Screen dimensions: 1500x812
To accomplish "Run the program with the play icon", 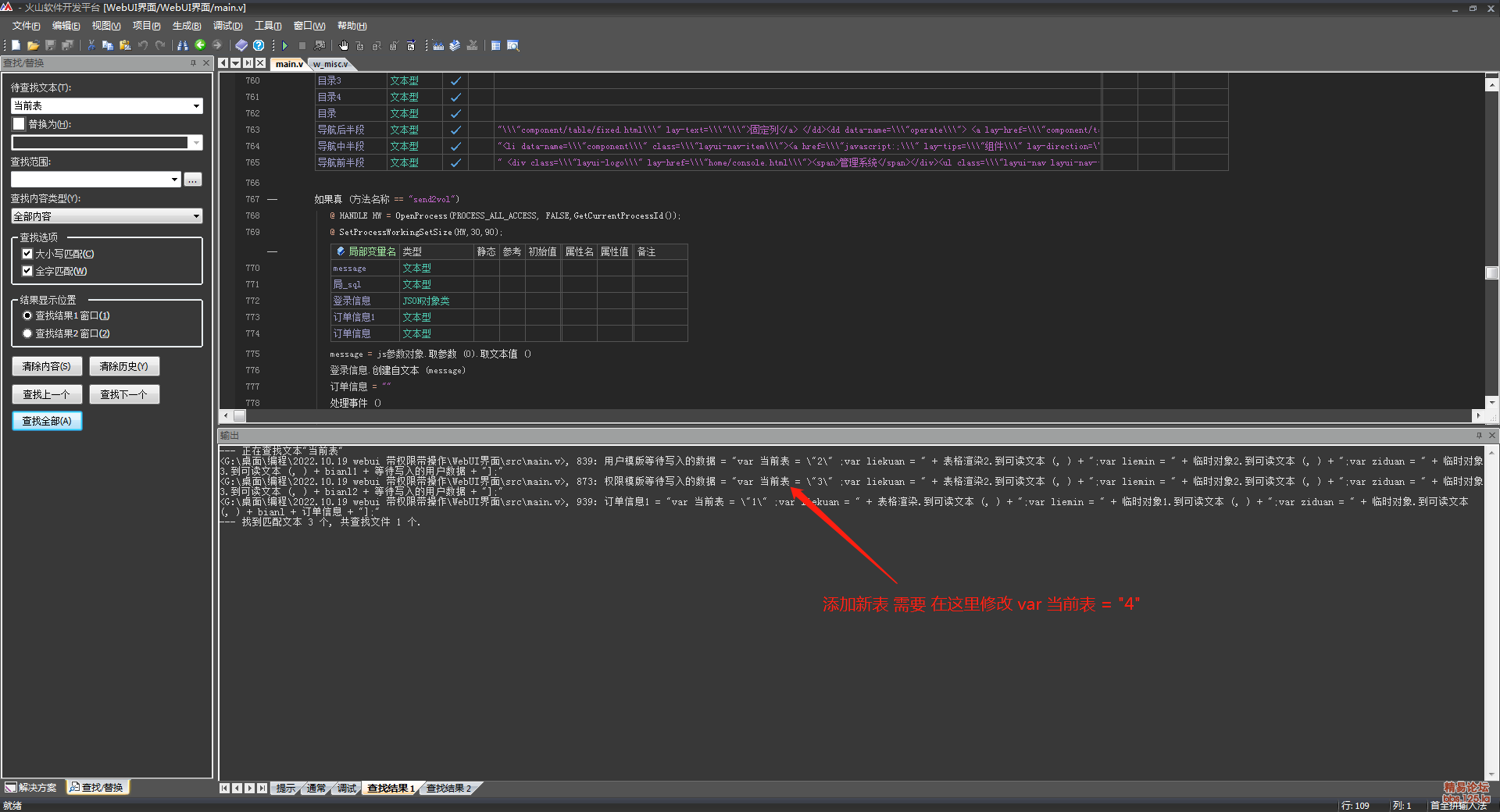I will click(285, 45).
